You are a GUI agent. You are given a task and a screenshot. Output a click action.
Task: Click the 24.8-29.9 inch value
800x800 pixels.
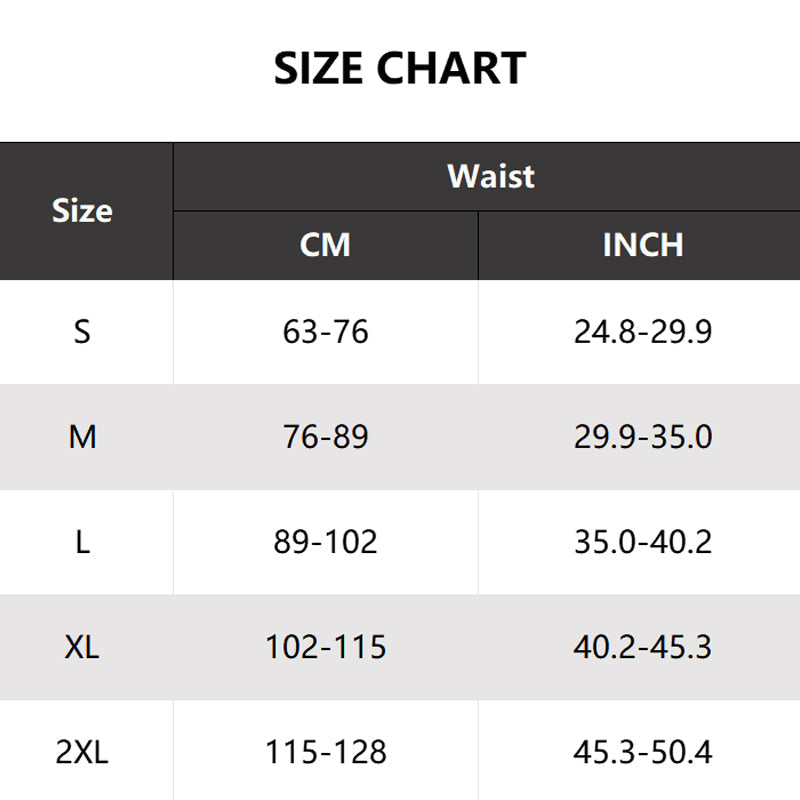coord(643,332)
